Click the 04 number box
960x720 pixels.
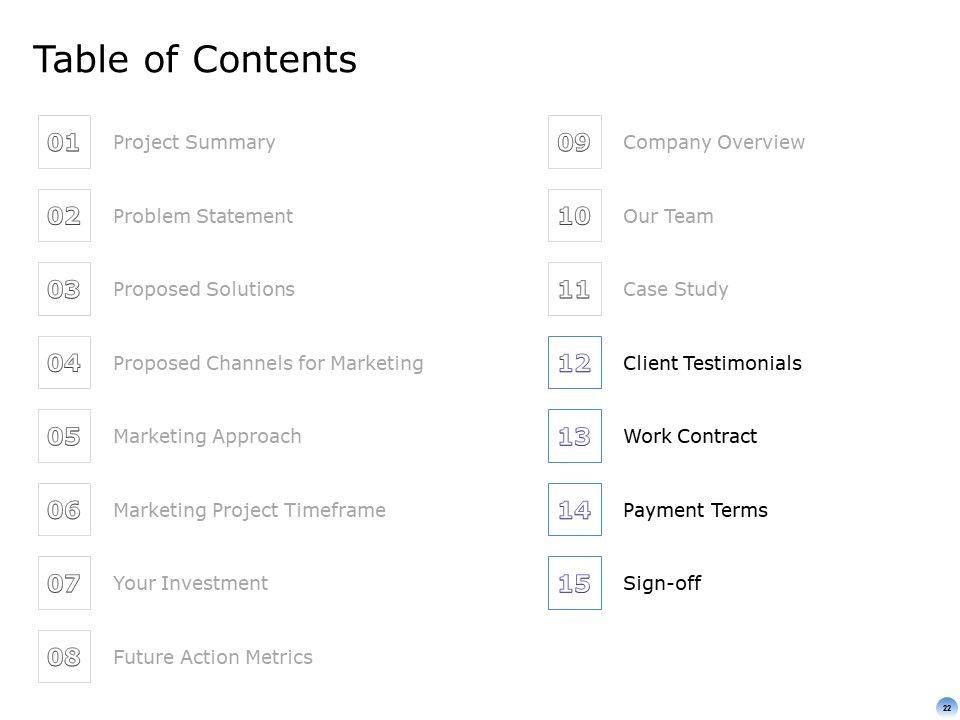(x=64, y=363)
